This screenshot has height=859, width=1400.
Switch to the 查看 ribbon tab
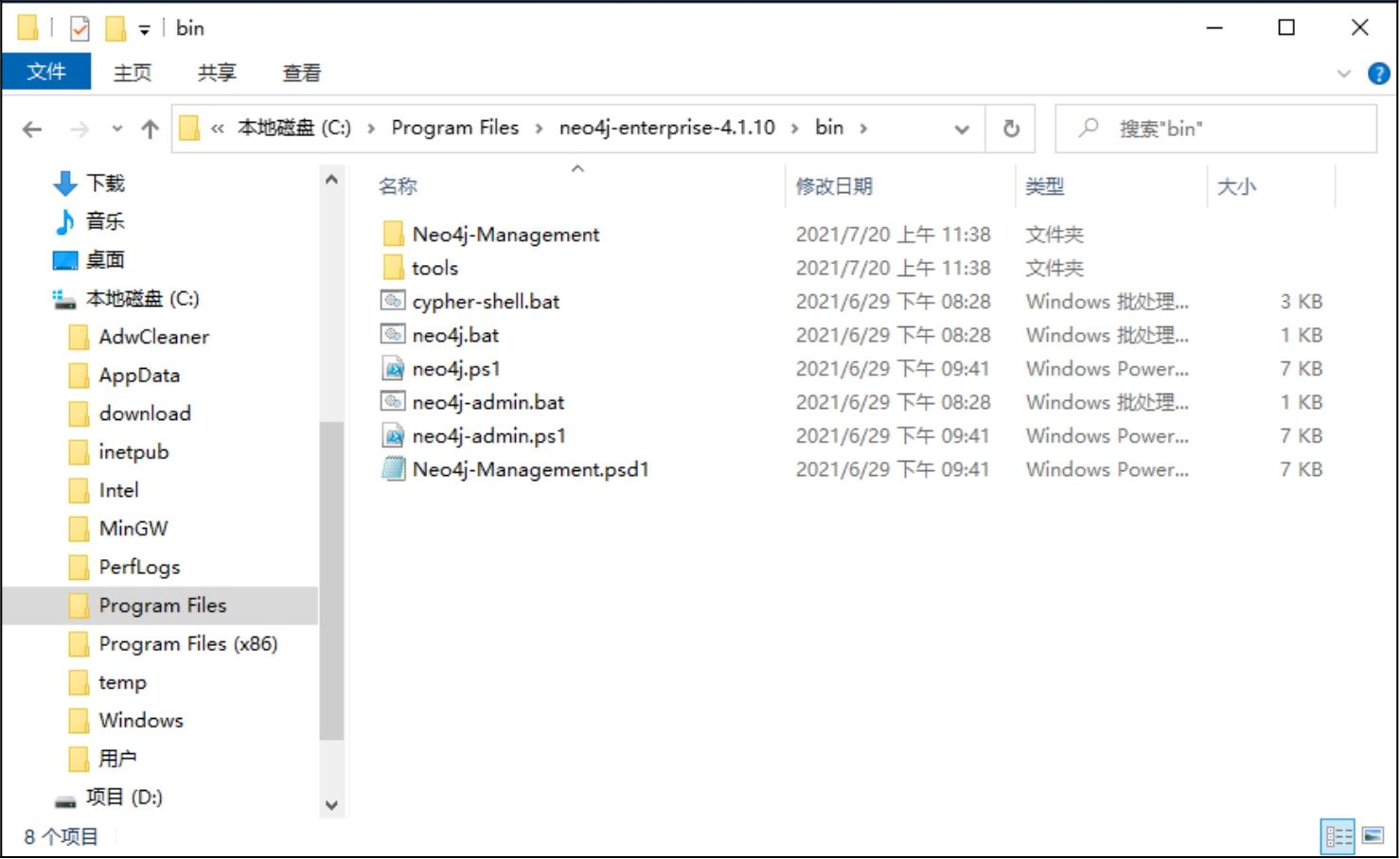tap(302, 72)
